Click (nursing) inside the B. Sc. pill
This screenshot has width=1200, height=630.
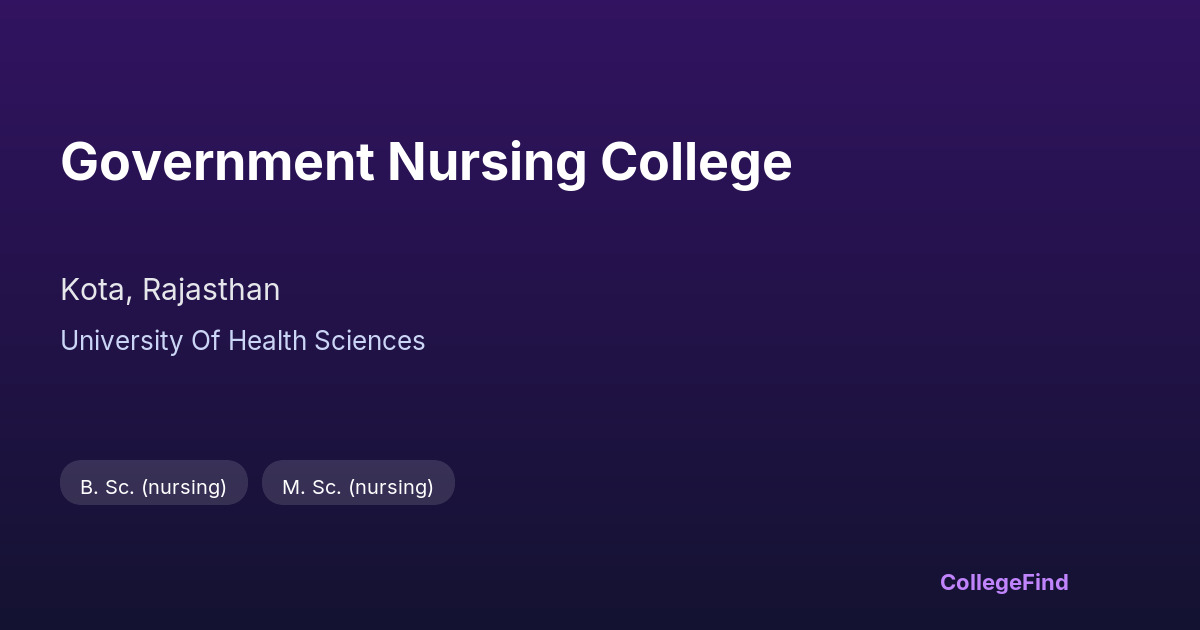[x=184, y=487]
